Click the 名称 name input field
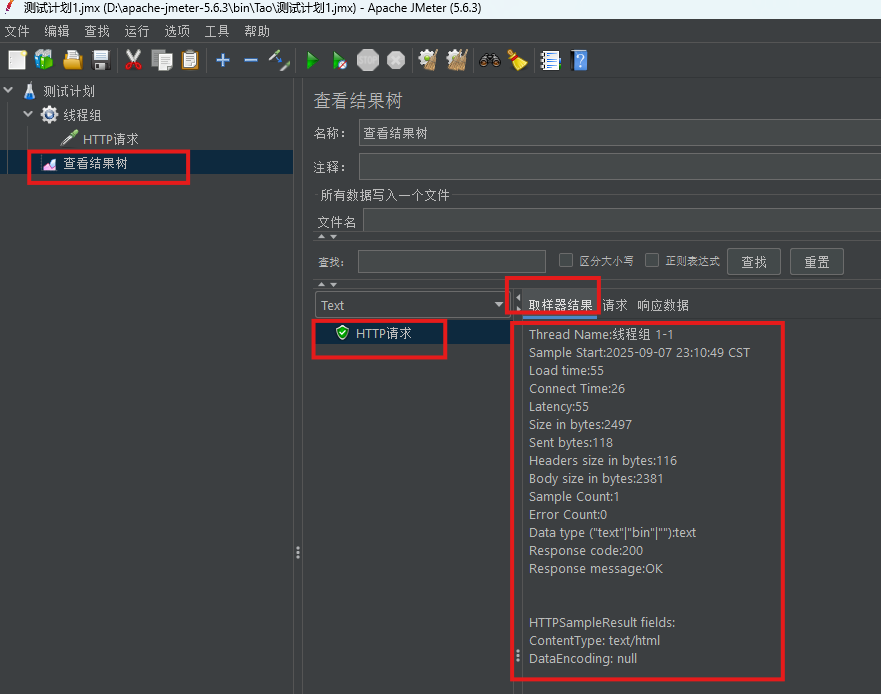Image resolution: width=881 pixels, height=694 pixels. (x=620, y=133)
